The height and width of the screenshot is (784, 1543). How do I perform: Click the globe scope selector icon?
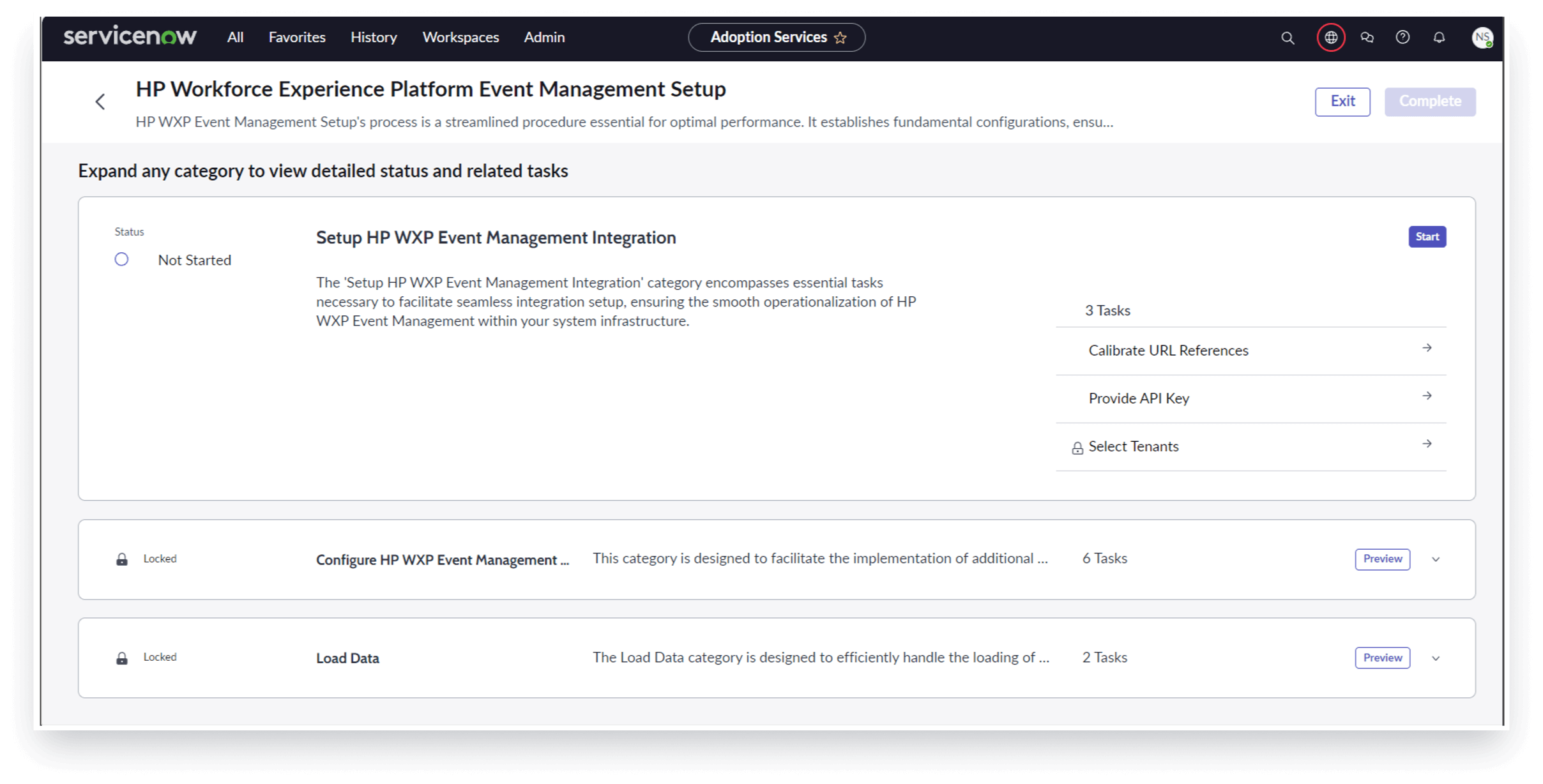coord(1330,38)
